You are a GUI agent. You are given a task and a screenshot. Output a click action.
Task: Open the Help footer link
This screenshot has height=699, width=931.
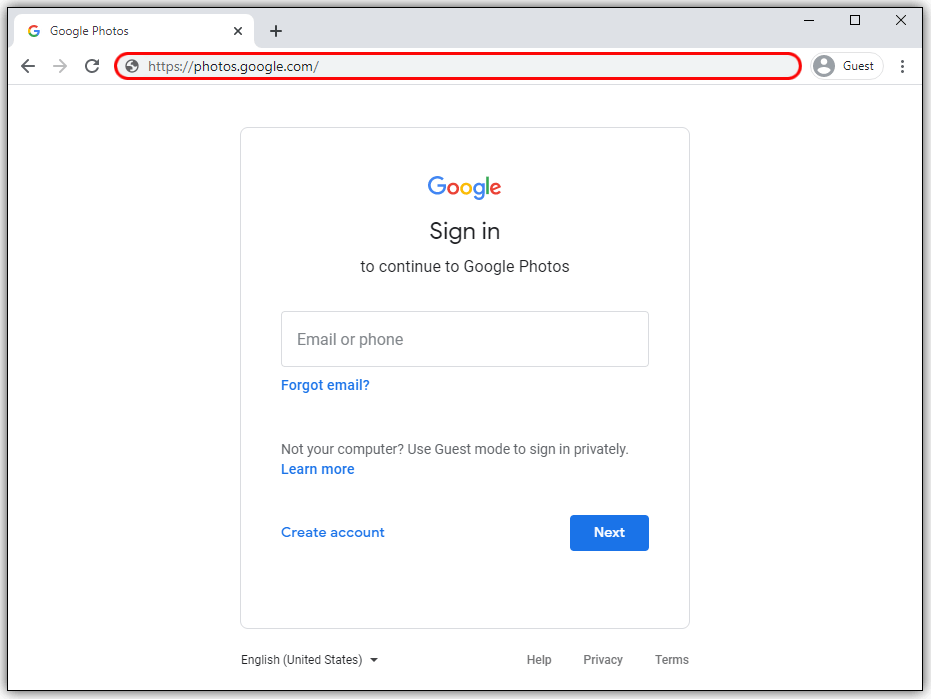(539, 660)
